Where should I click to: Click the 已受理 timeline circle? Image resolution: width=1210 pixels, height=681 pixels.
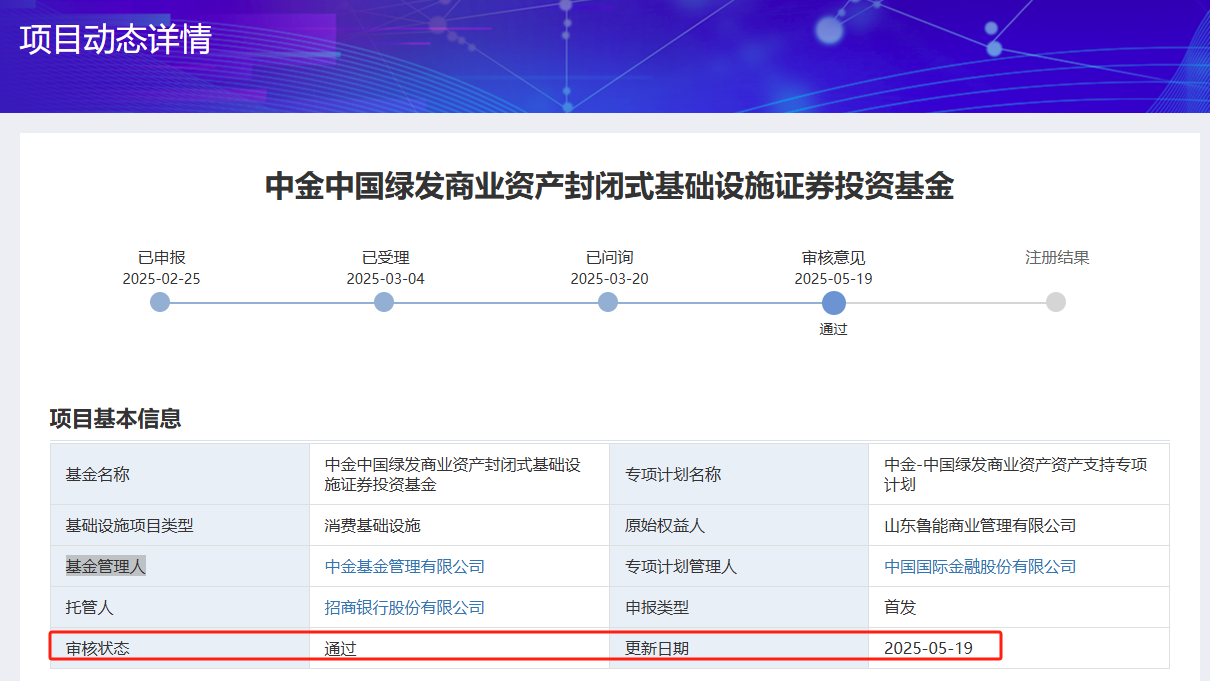coord(384,302)
